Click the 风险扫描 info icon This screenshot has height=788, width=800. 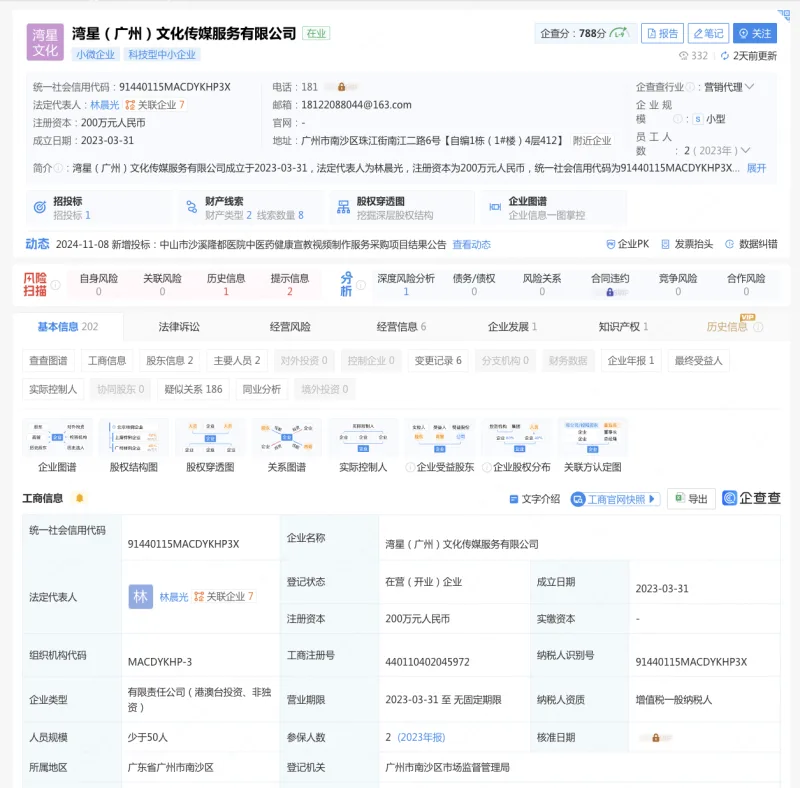56,285
